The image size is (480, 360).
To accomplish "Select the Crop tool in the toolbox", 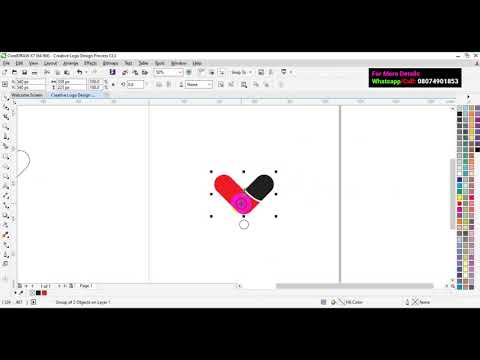I will 6,117.
